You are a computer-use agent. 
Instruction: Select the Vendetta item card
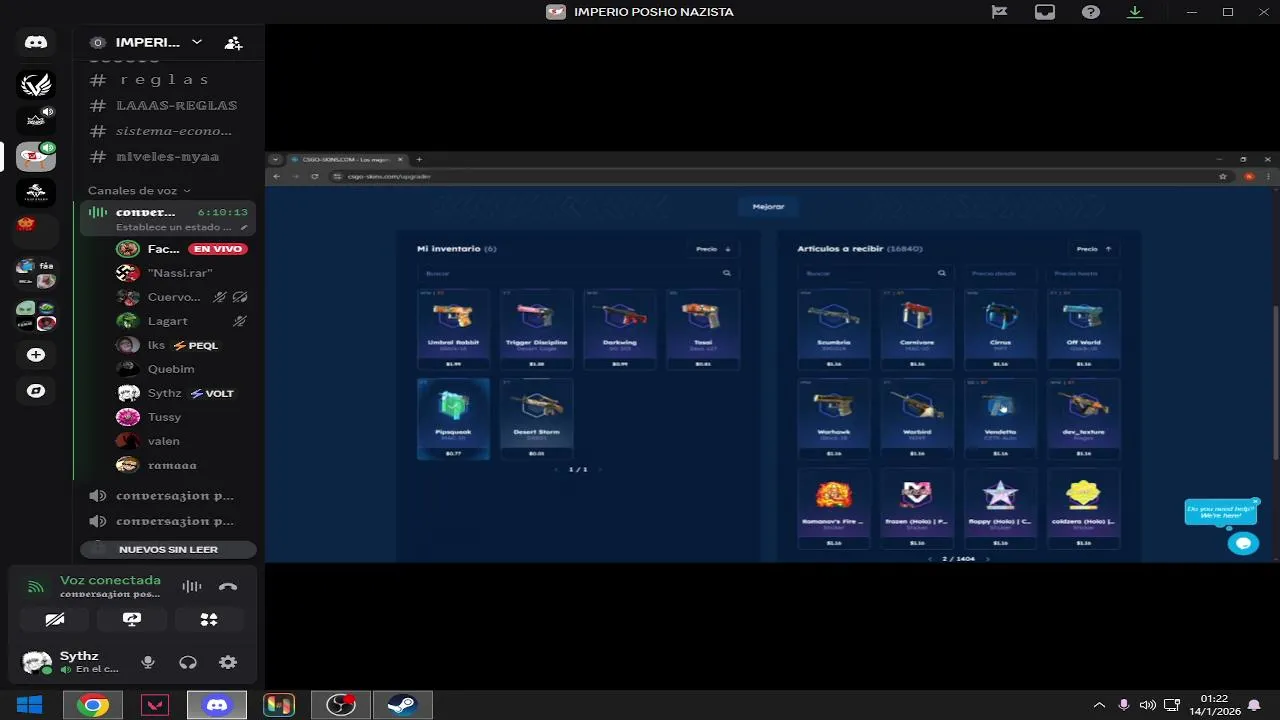pos(1000,419)
